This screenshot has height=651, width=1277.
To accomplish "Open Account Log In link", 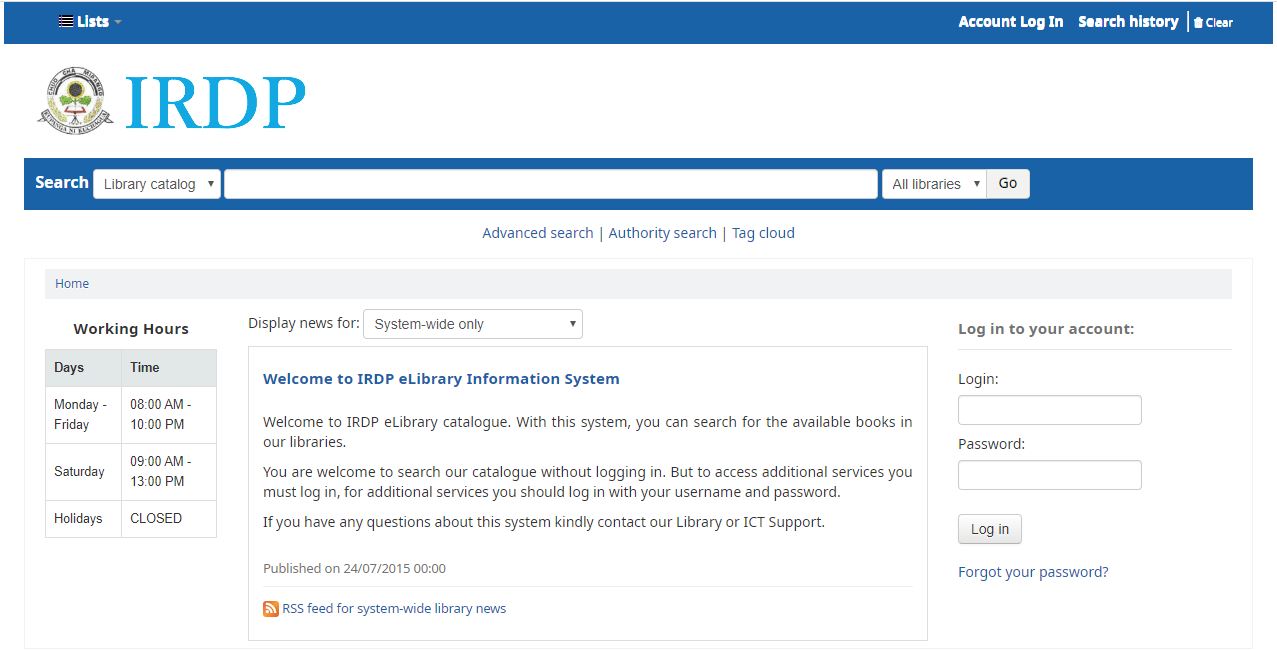I will [1010, 22].
